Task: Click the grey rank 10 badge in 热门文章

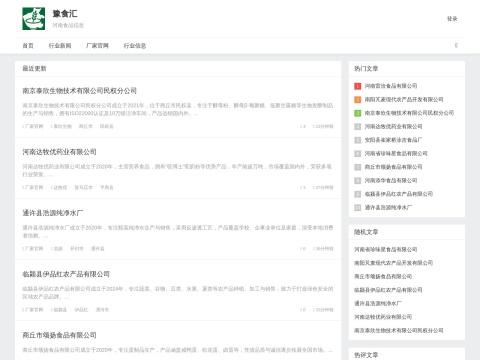Action: click(x=357, y=207)
